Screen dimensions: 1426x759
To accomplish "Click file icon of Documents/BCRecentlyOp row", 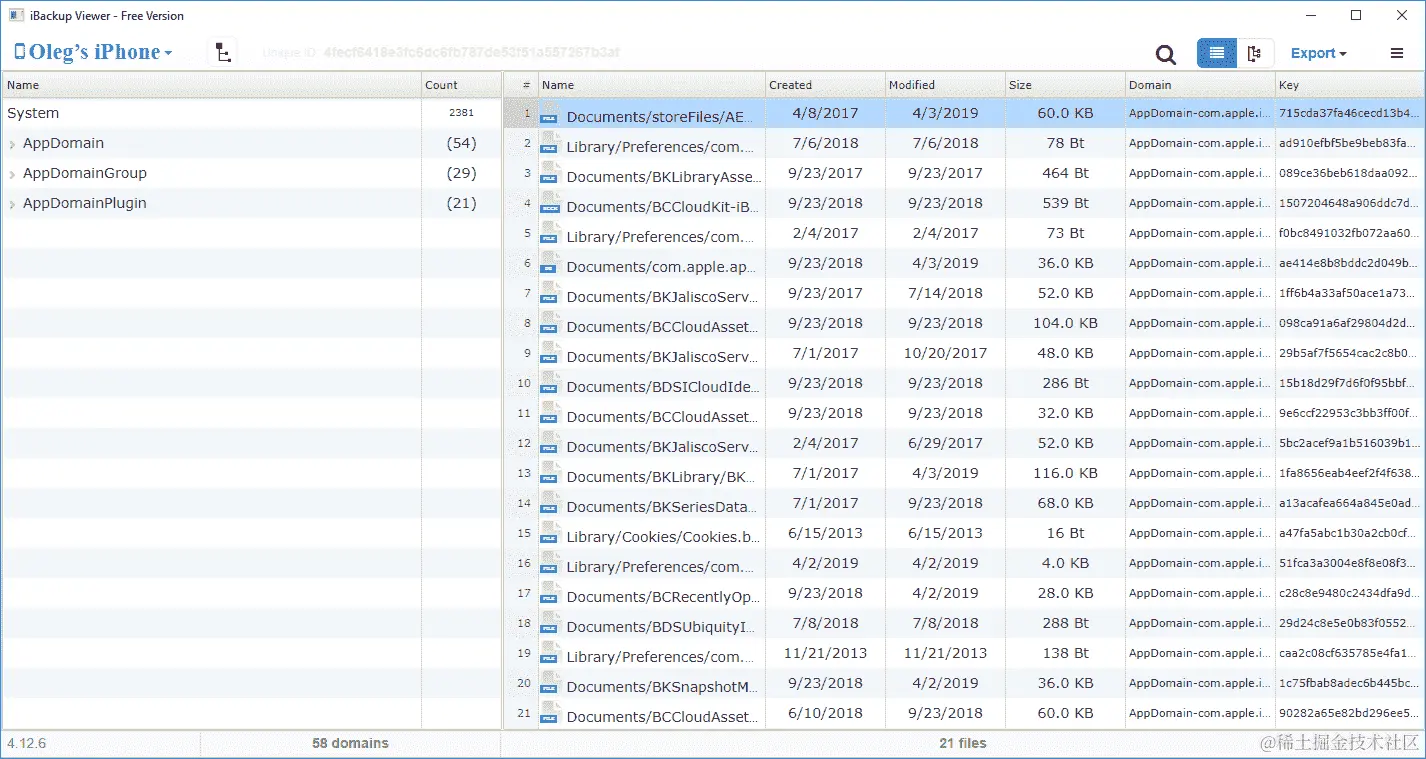I will pos(550,593).
